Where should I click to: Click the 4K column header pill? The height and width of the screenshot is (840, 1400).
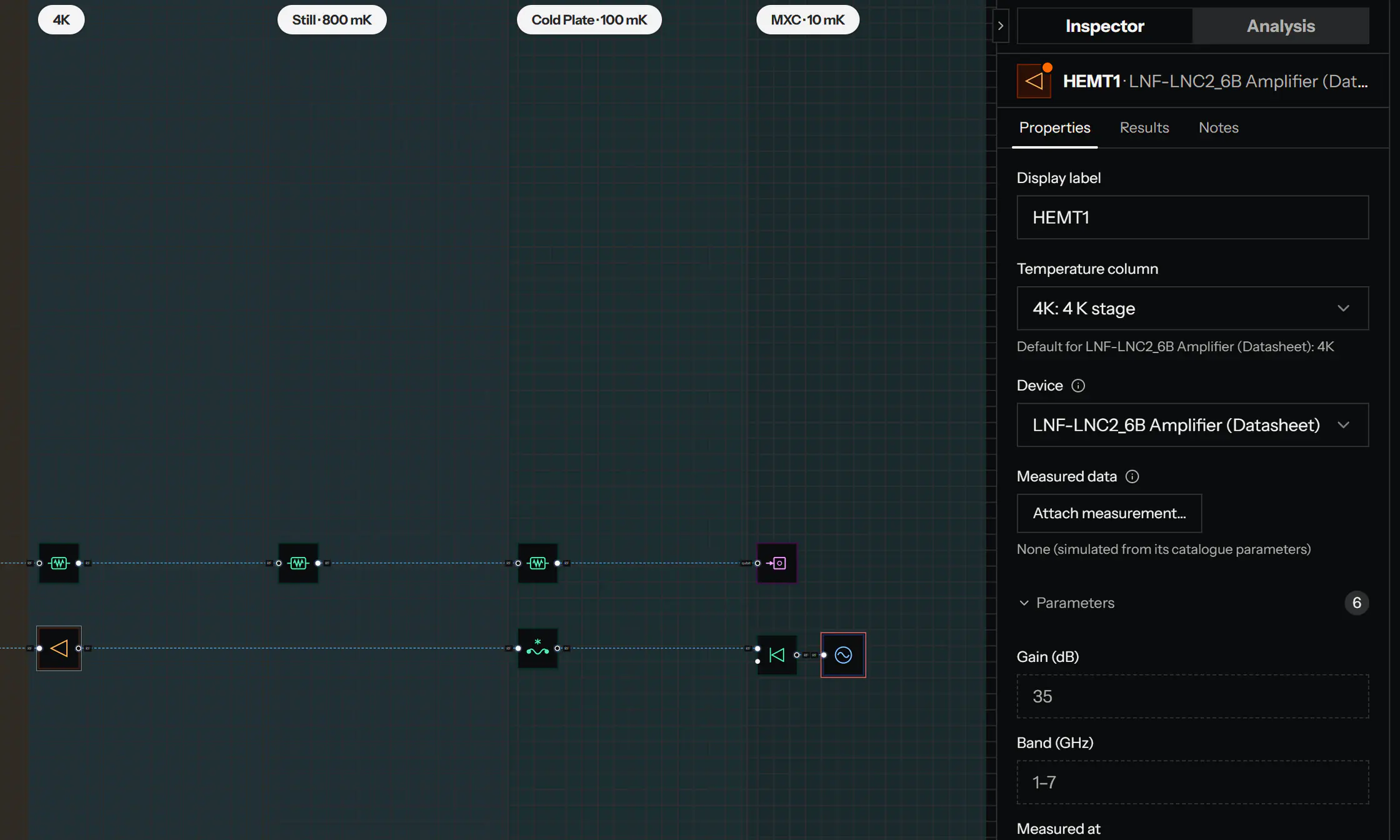click(x=61, y=20)
